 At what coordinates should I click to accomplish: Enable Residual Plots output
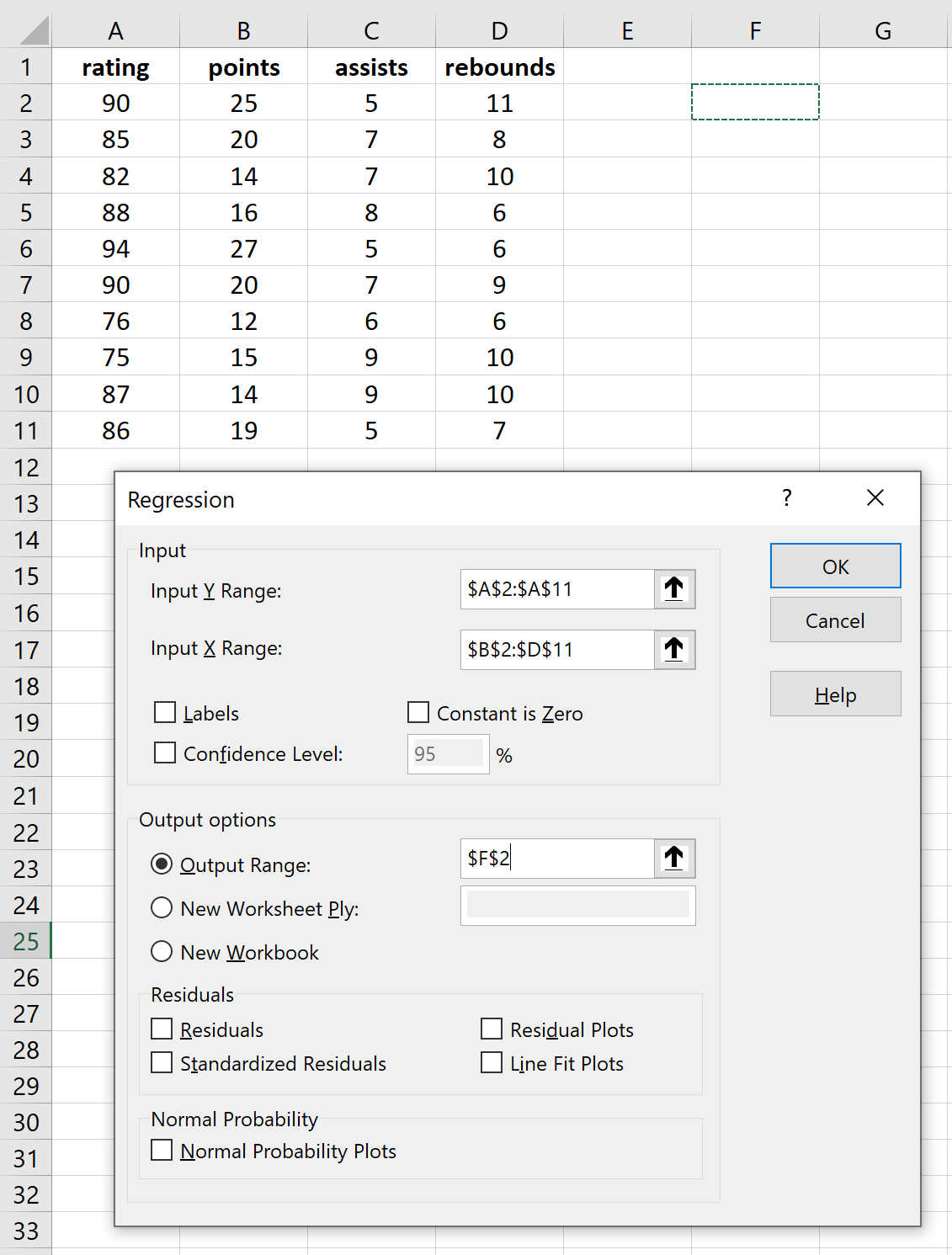492,1029
